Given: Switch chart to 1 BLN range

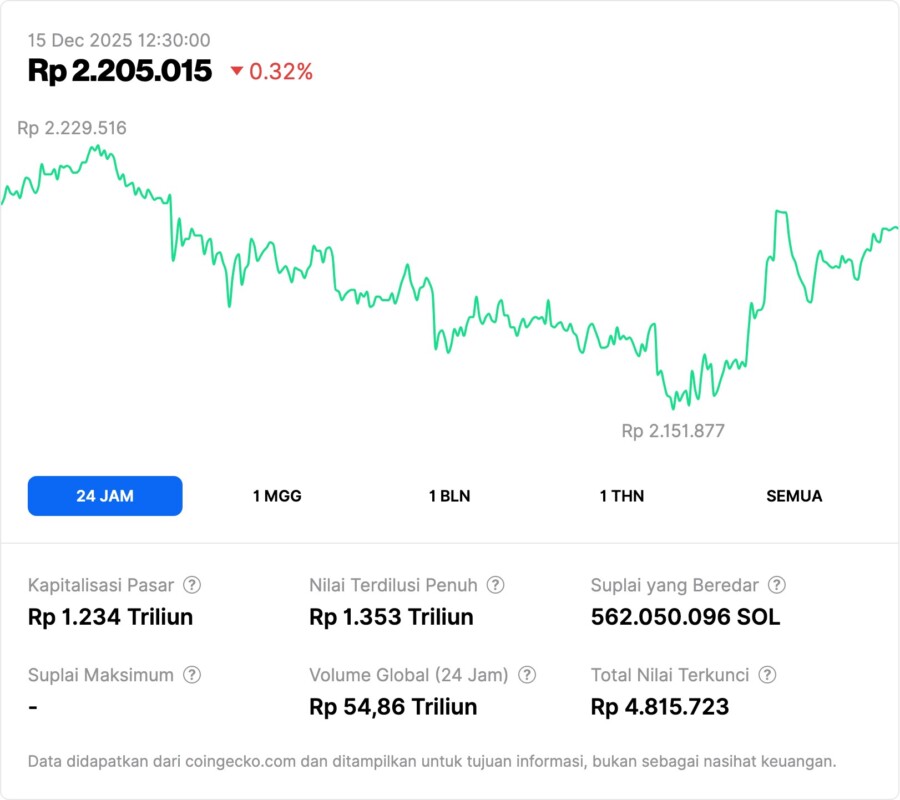Looking at the screenshot, I should coord(450,496).
